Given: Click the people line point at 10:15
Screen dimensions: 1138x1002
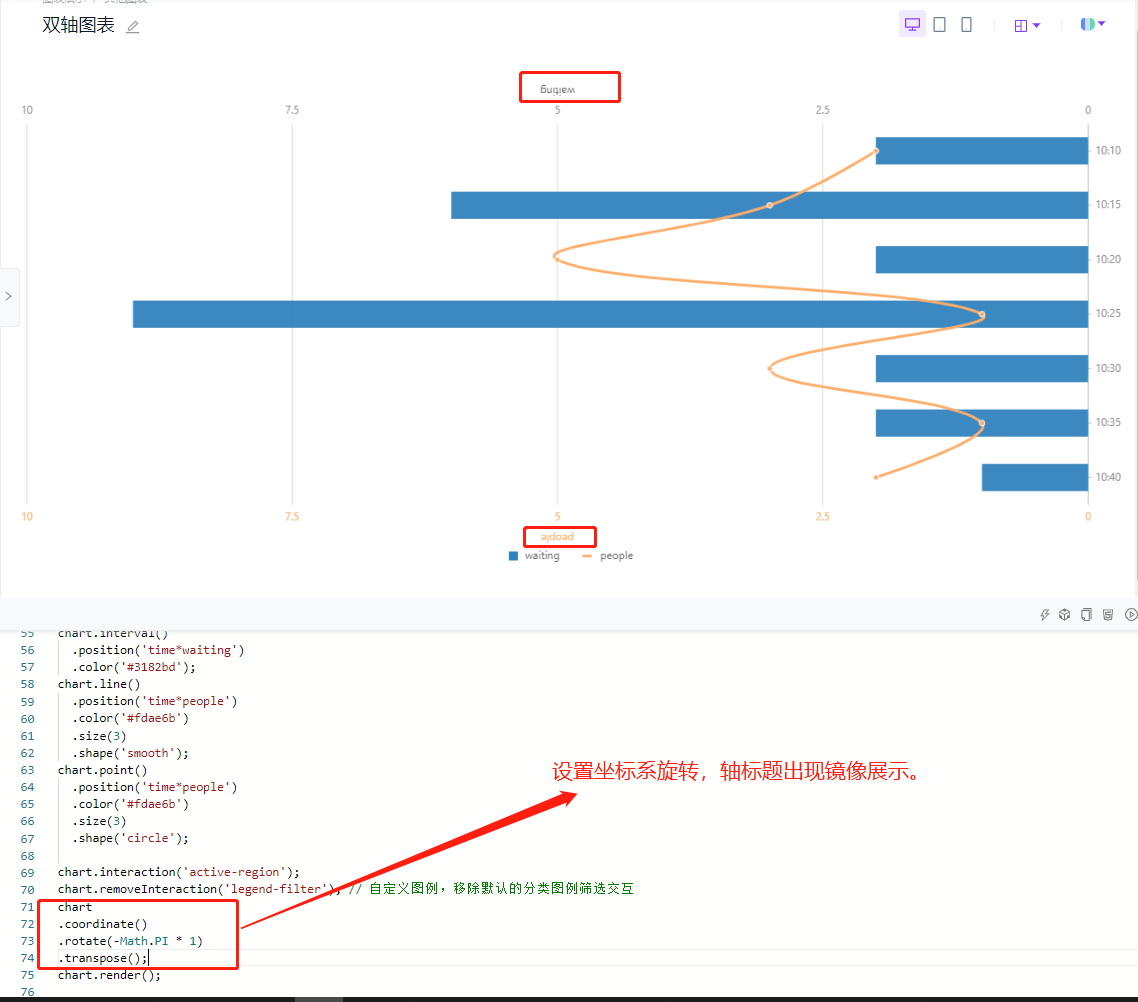Looking at the screenshot, I should click(x=770, y=205).
